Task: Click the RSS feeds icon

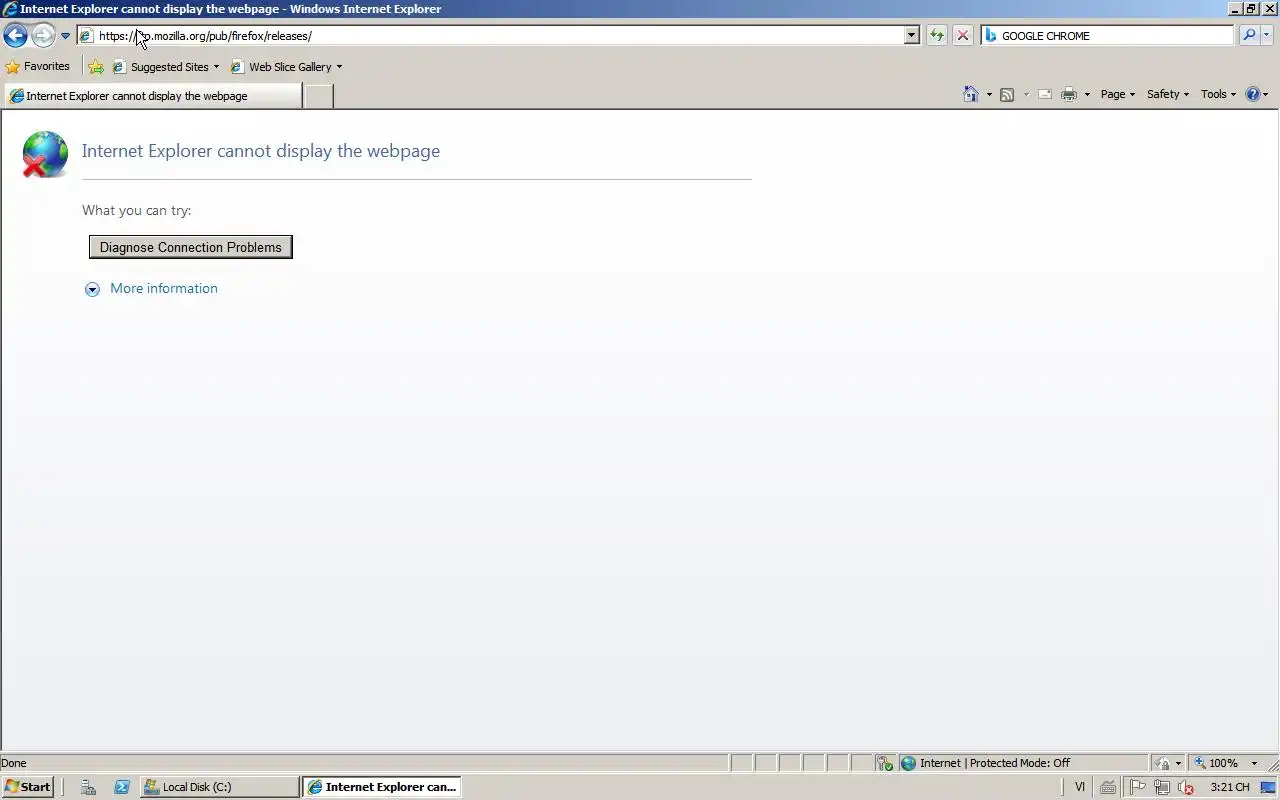Action: tap(1007, 95)
